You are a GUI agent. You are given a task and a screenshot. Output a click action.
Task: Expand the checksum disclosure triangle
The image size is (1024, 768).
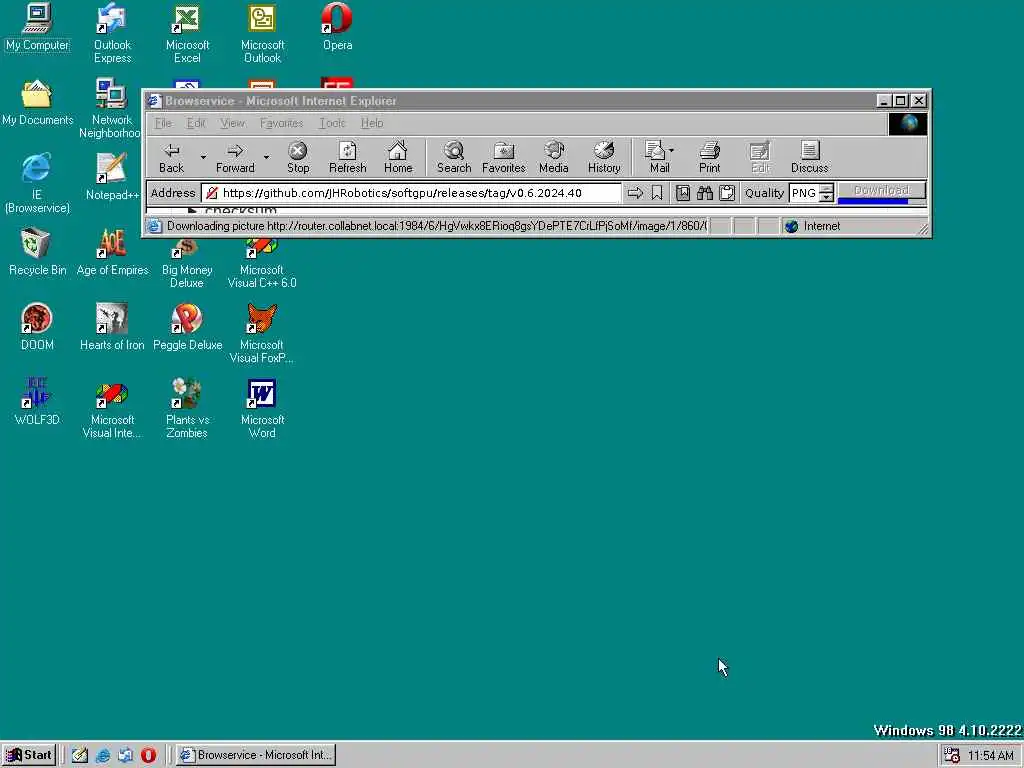pos(192,211)
